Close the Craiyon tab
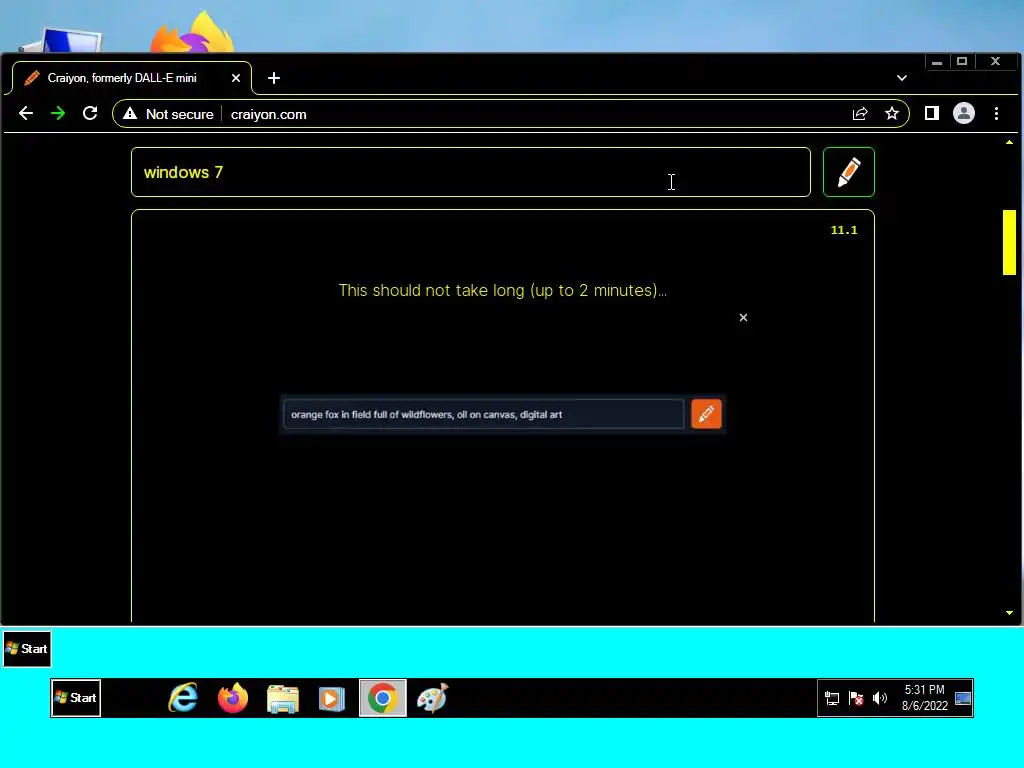 click(x=236, y=78)
